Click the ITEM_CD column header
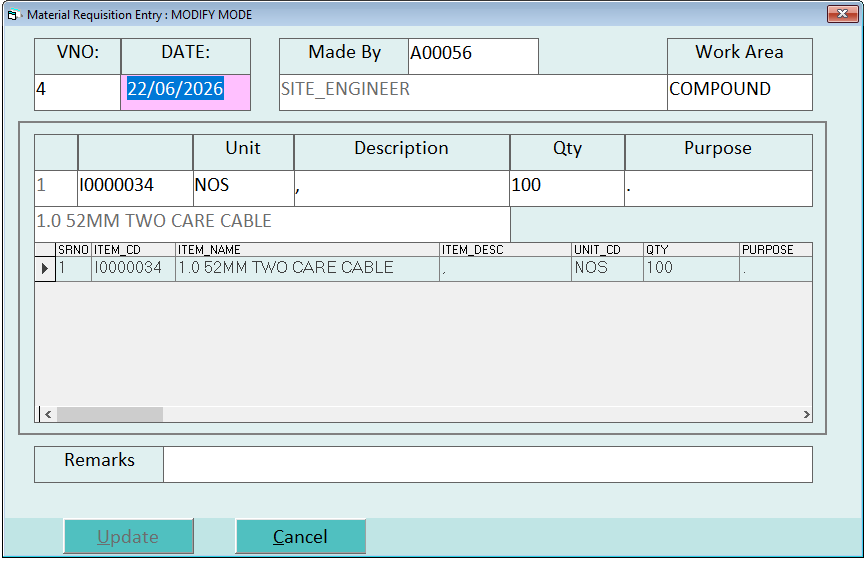Image resolution: width=865 pixels, height=561 pixels. [x=133, y=249]
